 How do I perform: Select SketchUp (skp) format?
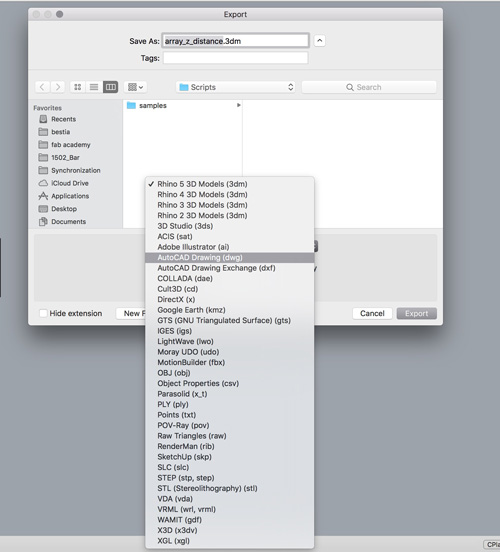tap(230, 457)
